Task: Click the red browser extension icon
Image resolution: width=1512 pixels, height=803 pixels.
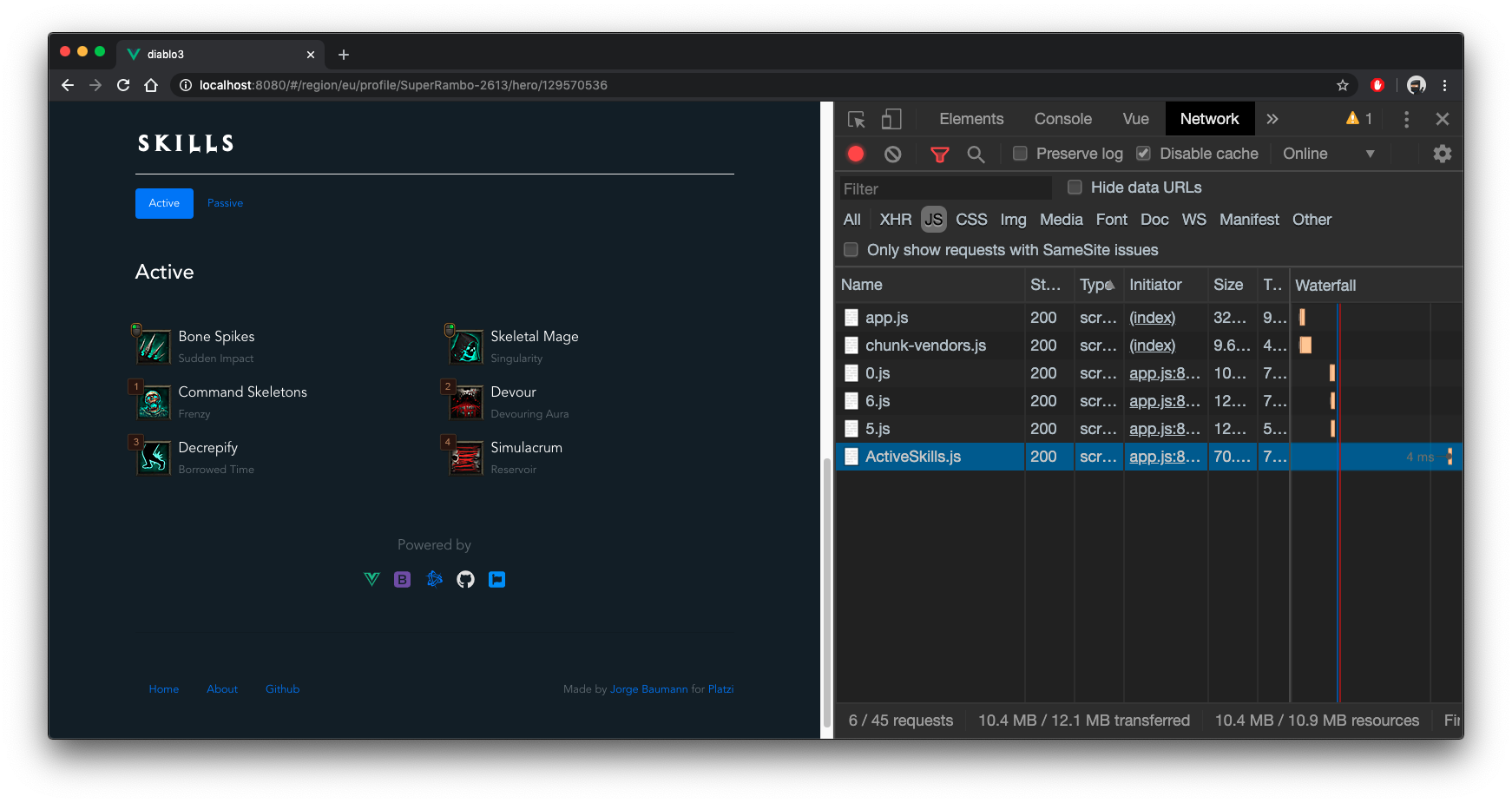Action: 1377,85
